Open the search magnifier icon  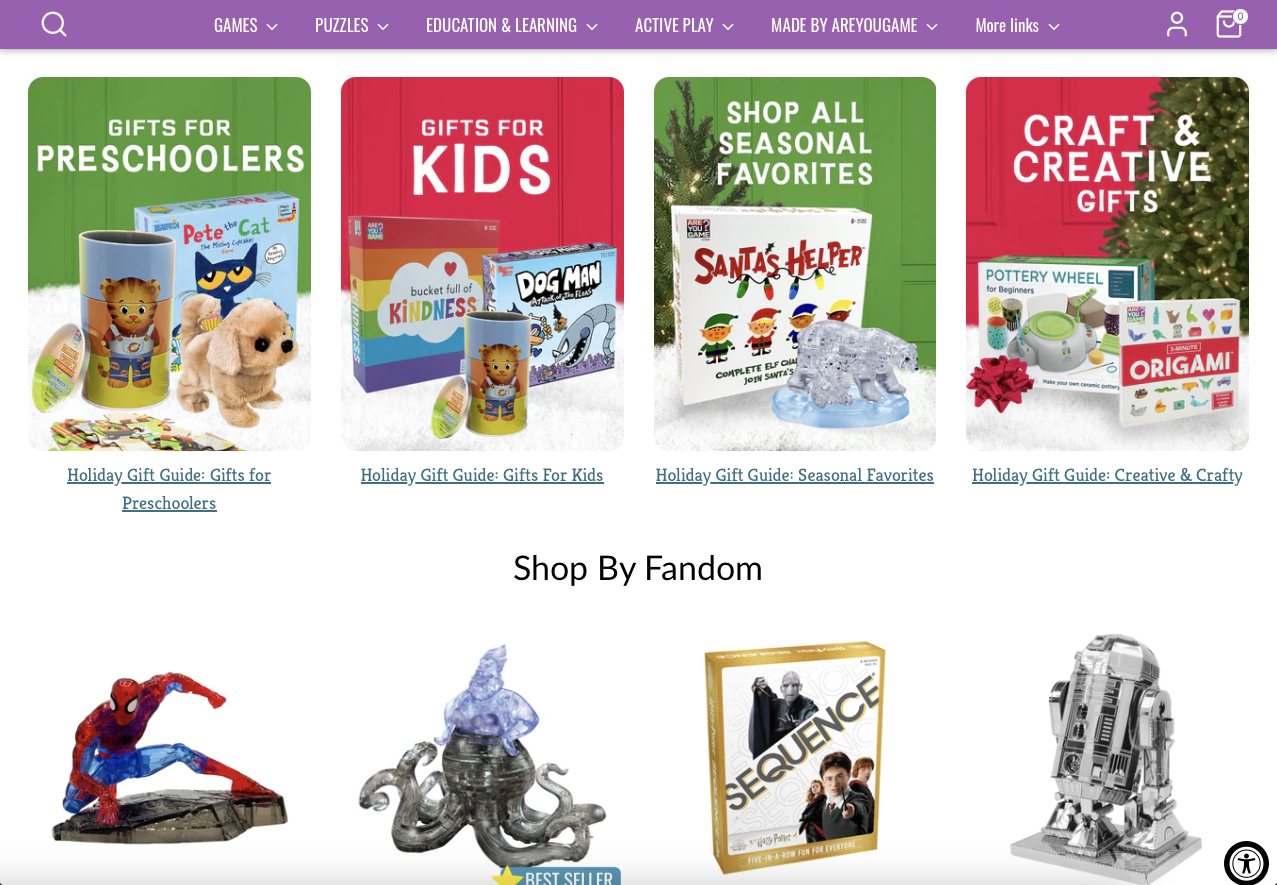(x=54, y=24)
